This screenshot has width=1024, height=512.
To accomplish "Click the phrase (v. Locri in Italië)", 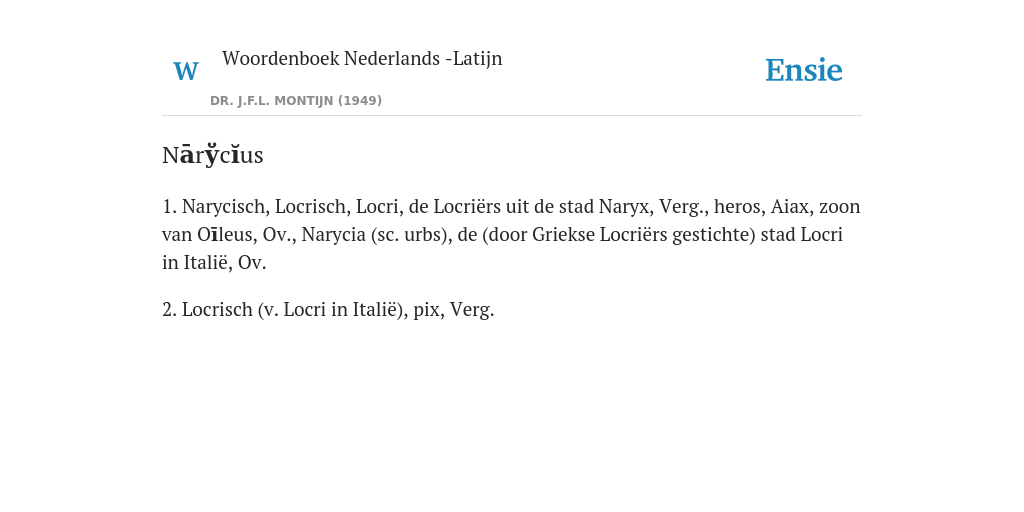I will click(x=333, y=310).
